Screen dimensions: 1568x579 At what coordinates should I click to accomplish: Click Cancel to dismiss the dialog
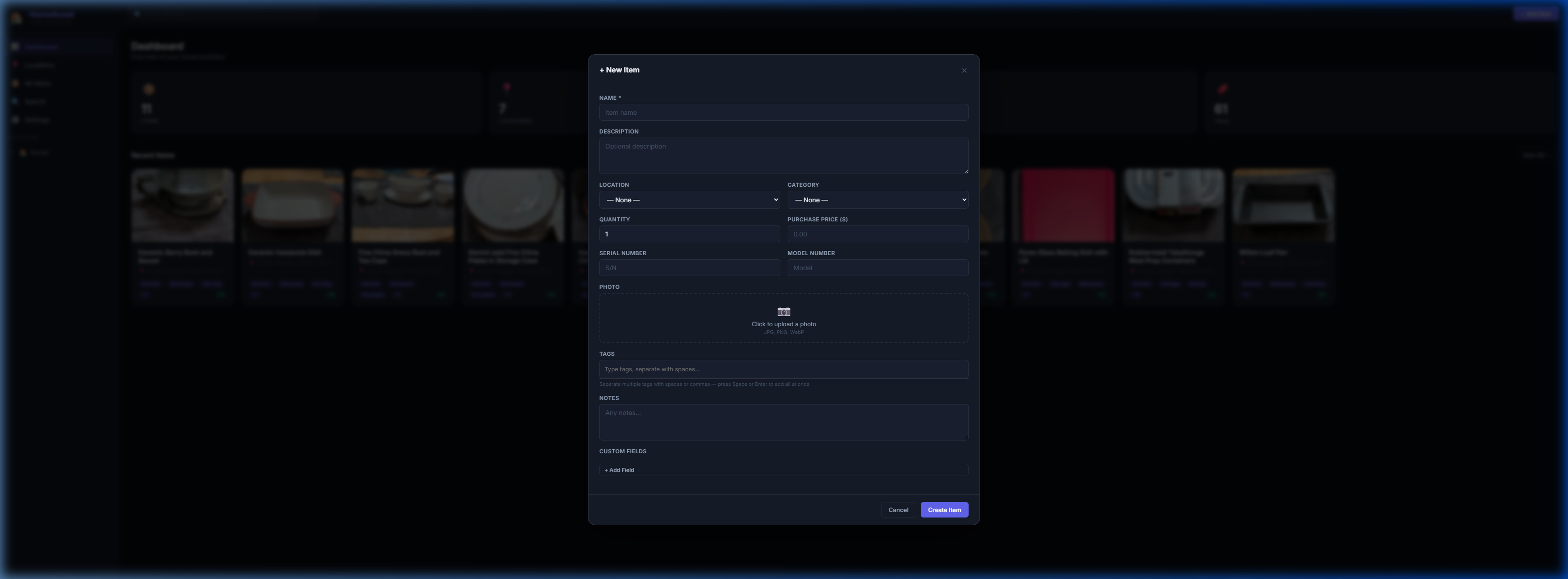[x=898, y=510]
